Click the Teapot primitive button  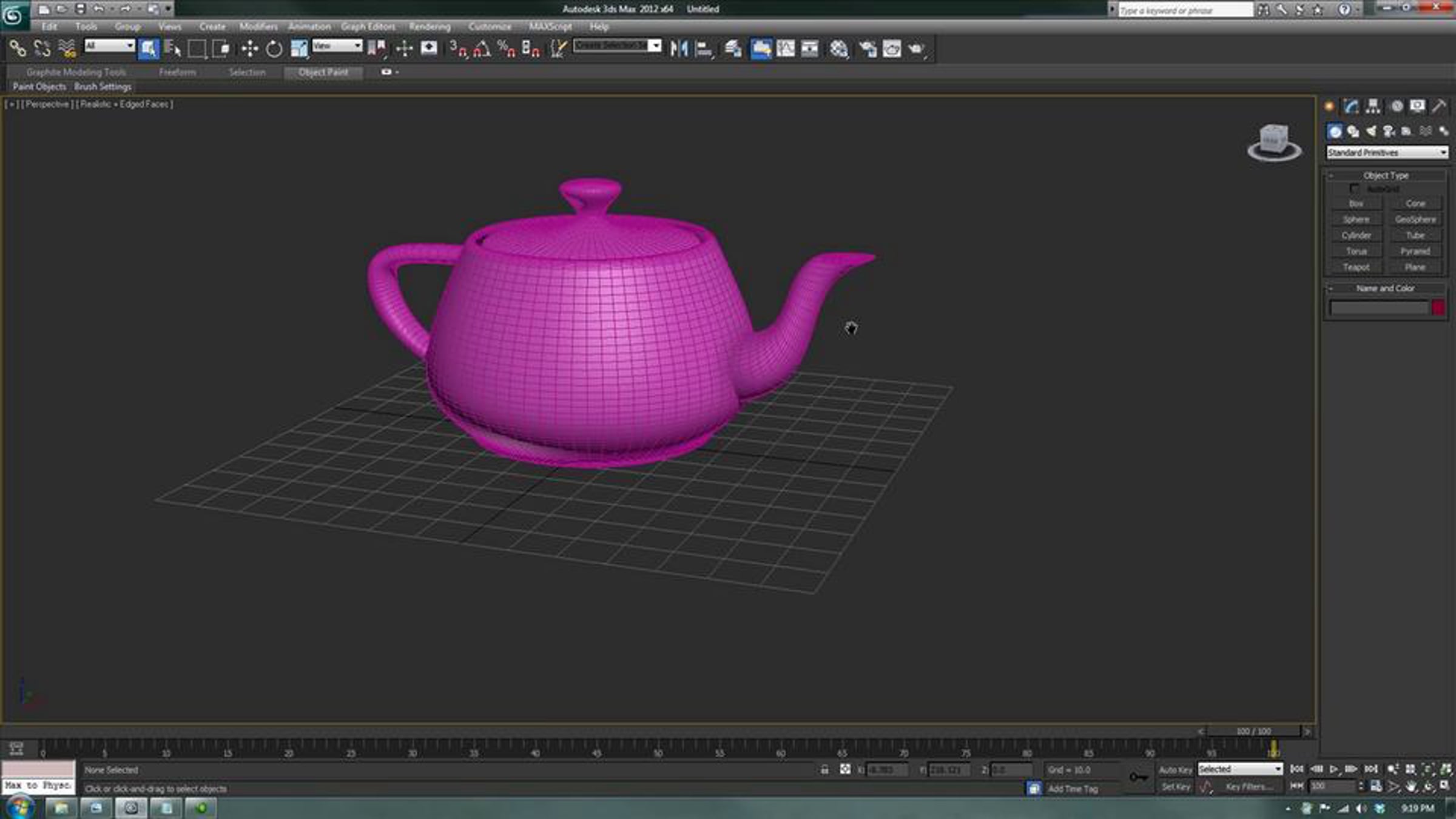[1356, 267]
